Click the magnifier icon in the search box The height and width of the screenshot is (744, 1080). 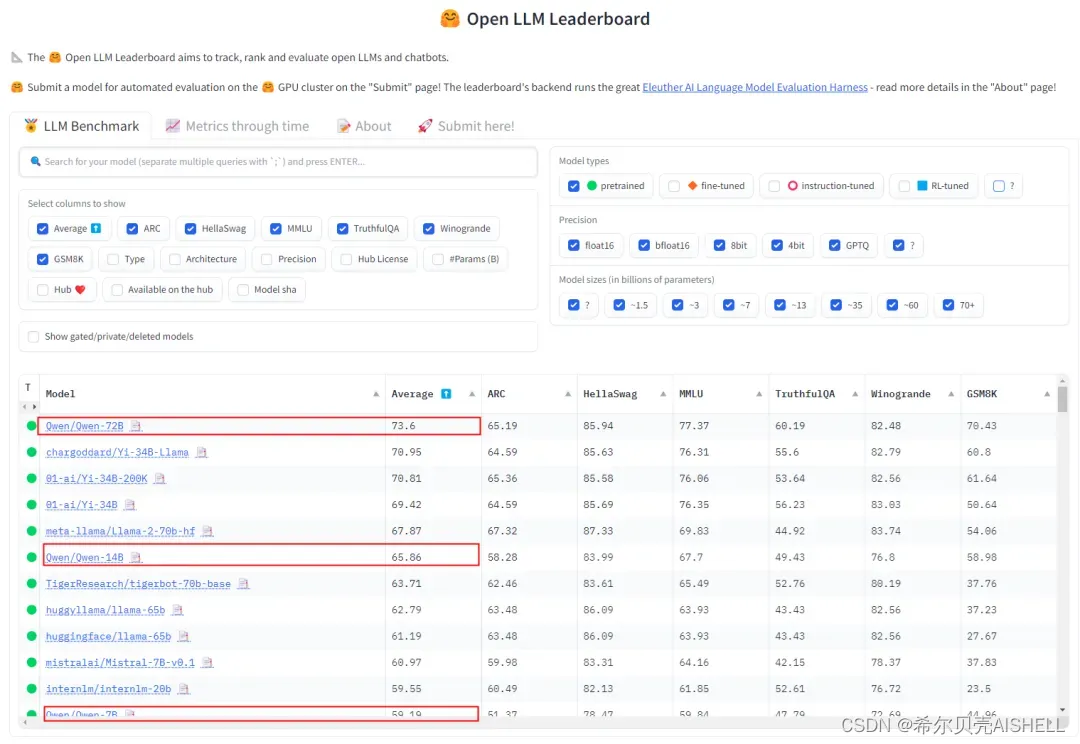(x=35, y=161)
